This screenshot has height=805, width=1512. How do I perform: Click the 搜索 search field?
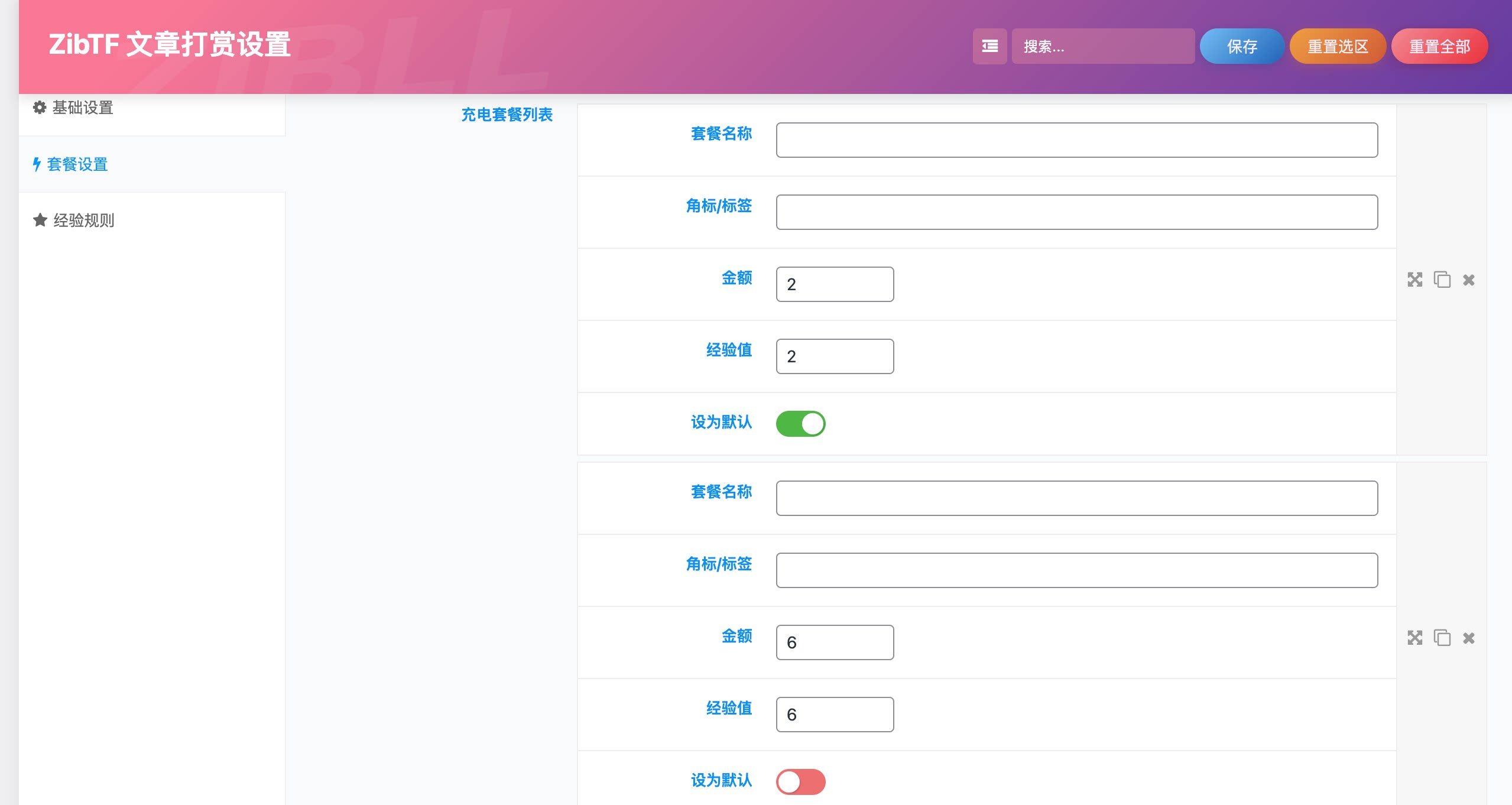coord(1103,46)
